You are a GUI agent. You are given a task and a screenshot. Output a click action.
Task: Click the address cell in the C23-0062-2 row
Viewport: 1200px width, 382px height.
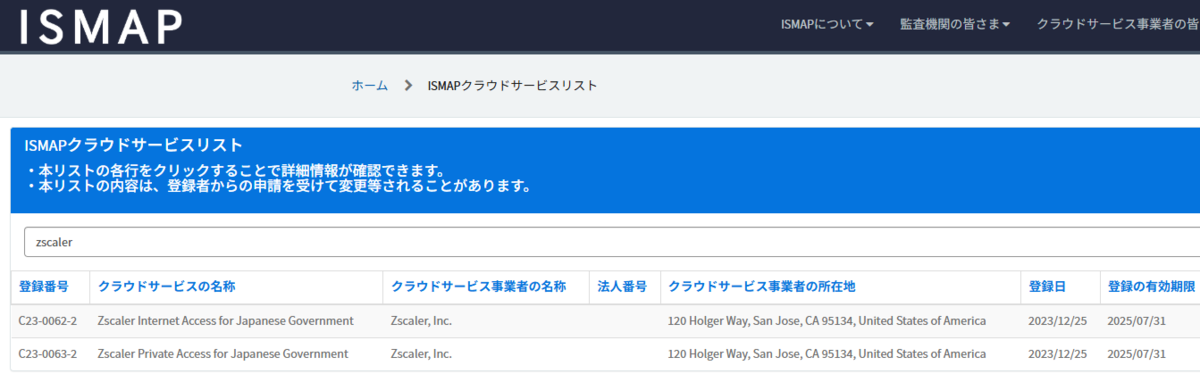click(827, 321)
